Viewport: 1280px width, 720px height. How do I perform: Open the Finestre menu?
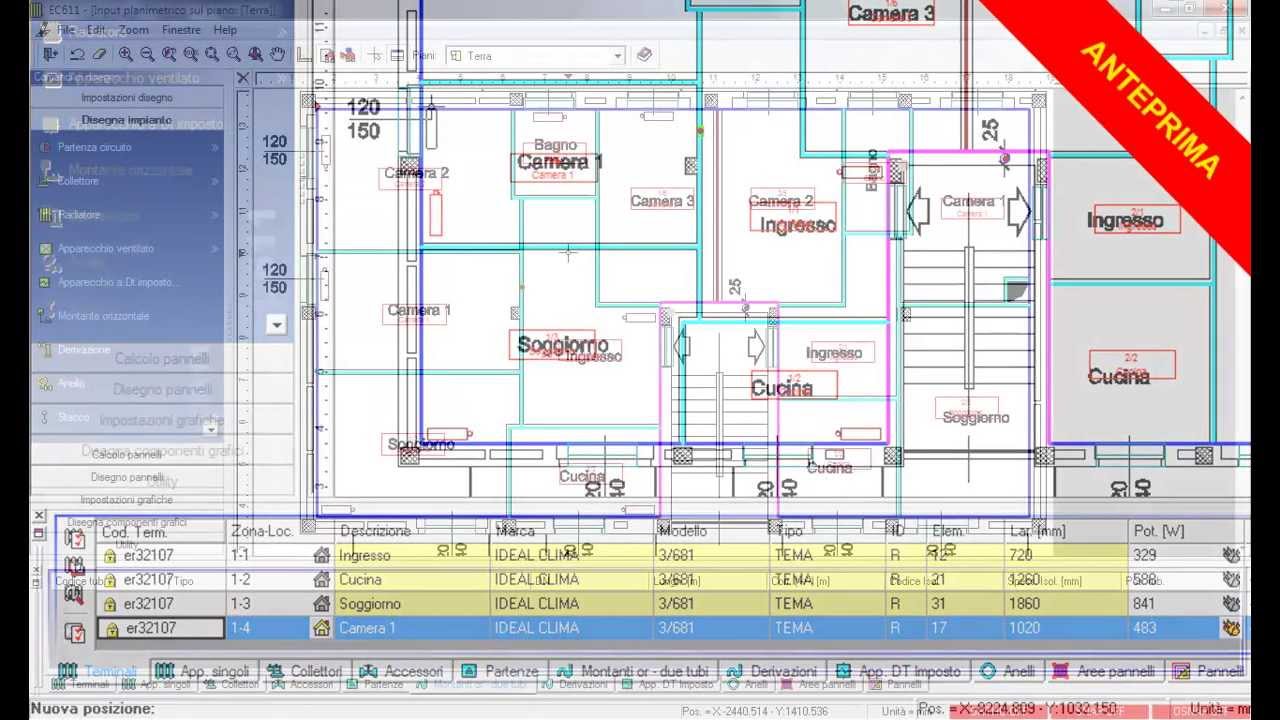(181, 30)
